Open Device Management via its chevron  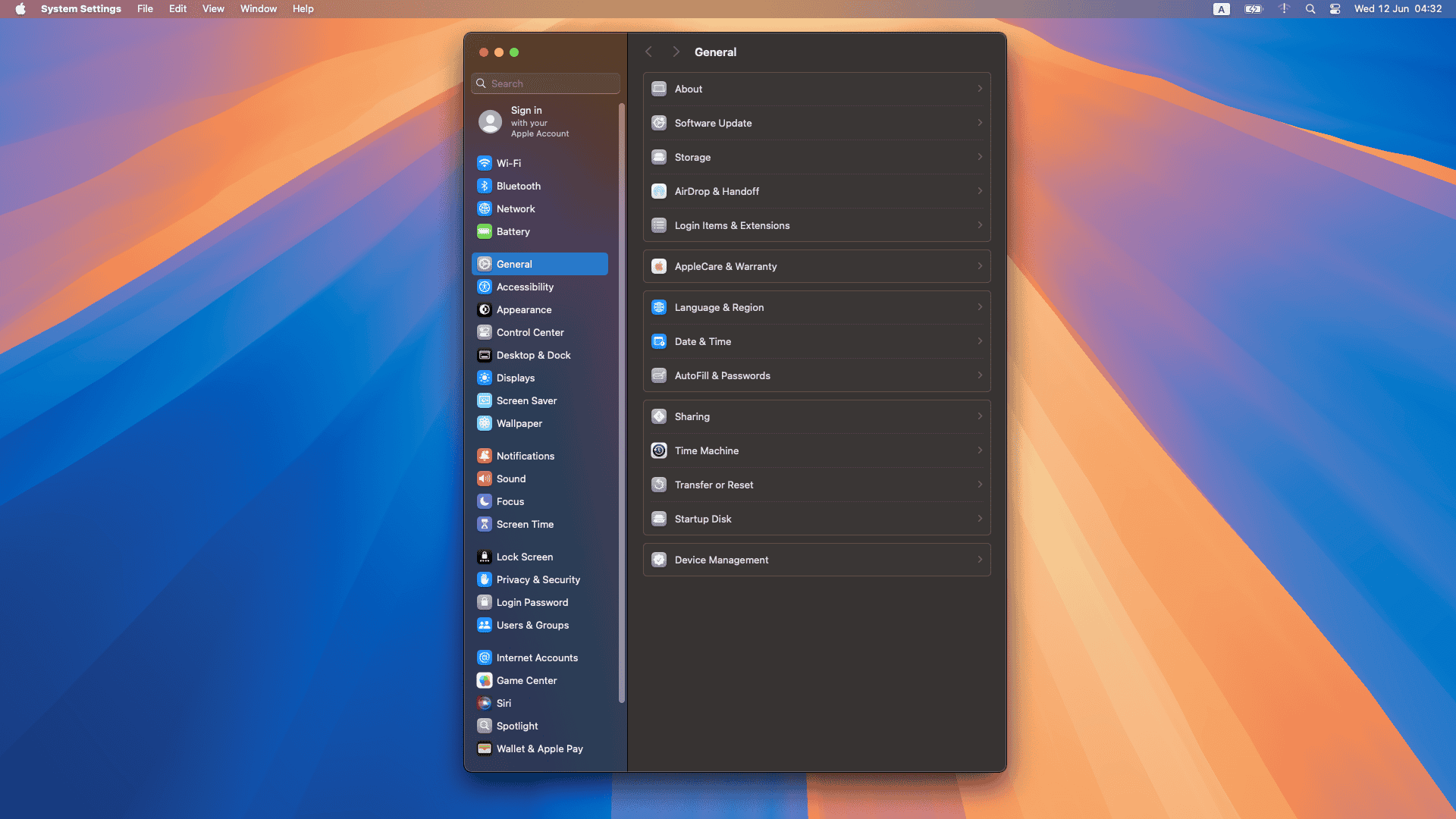(980, 560)
